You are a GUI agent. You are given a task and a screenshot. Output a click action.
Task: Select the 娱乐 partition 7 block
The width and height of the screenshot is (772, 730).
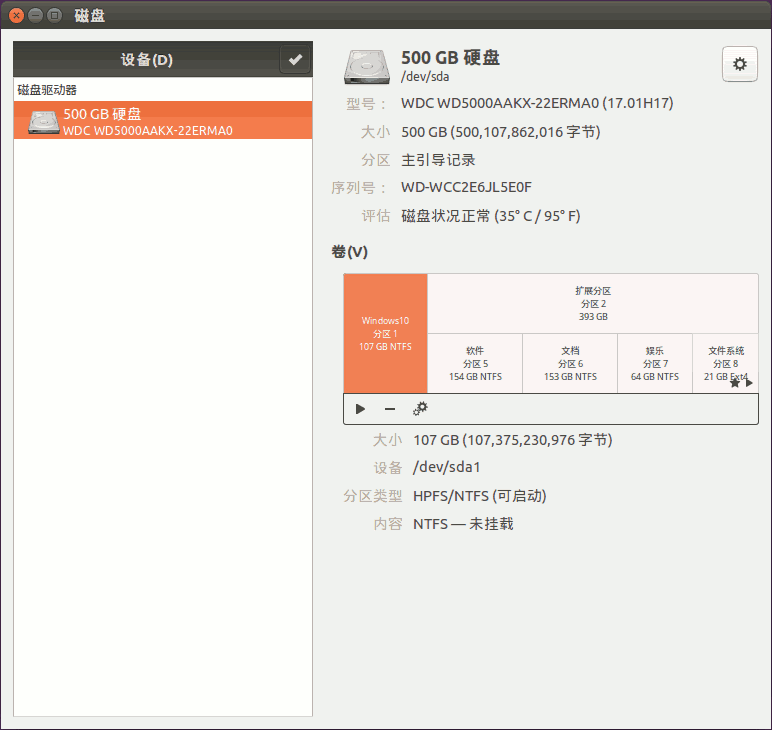pyautogui.click(x=655, y=363)
